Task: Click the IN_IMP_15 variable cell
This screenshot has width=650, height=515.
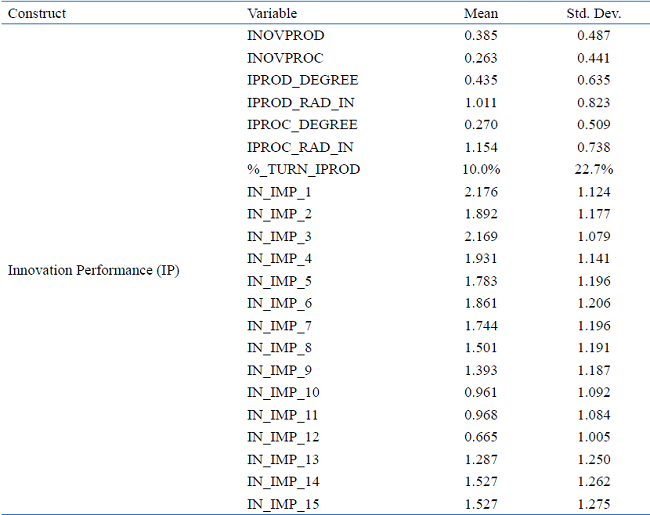Action: tap(283, 504)
